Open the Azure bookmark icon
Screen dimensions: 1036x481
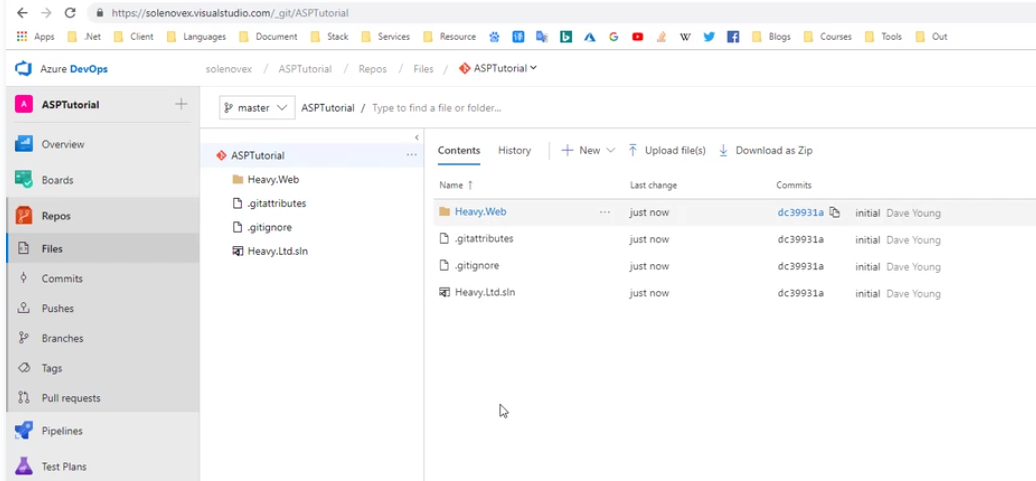(x=589, y=37)
